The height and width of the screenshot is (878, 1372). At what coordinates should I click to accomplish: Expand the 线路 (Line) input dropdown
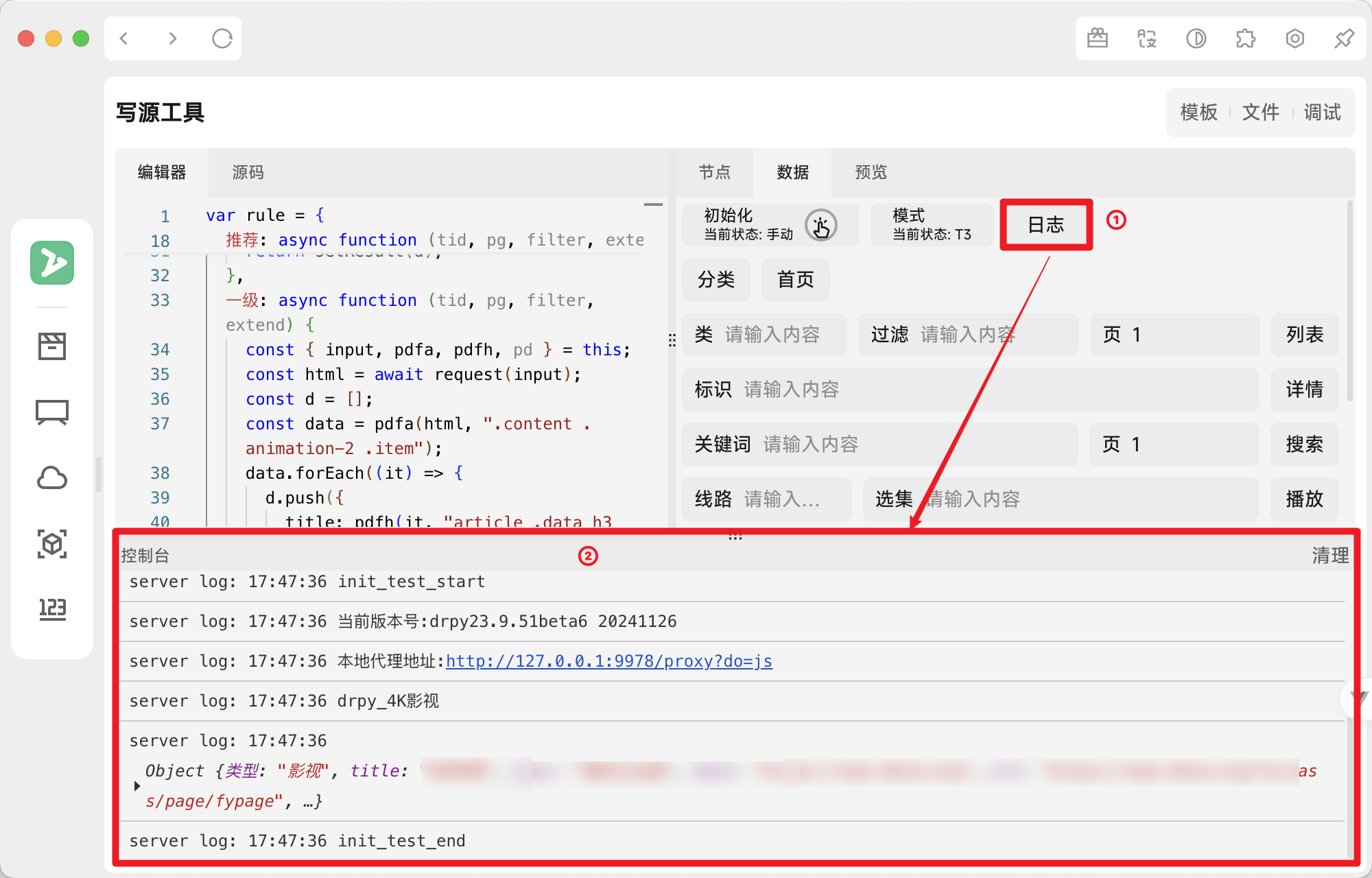[789, 497]
